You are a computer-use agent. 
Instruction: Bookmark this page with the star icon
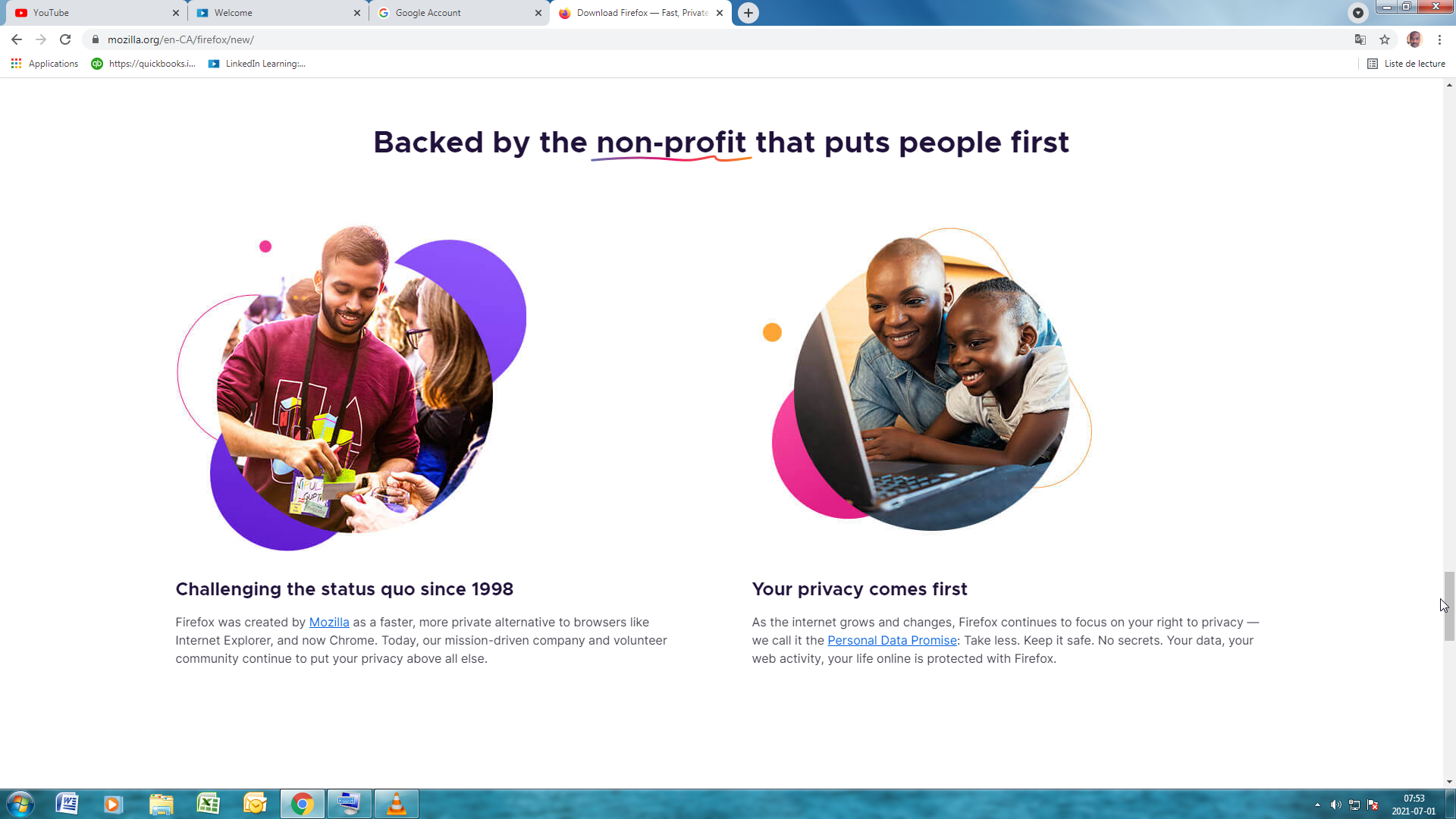[x=1385, y=39]
